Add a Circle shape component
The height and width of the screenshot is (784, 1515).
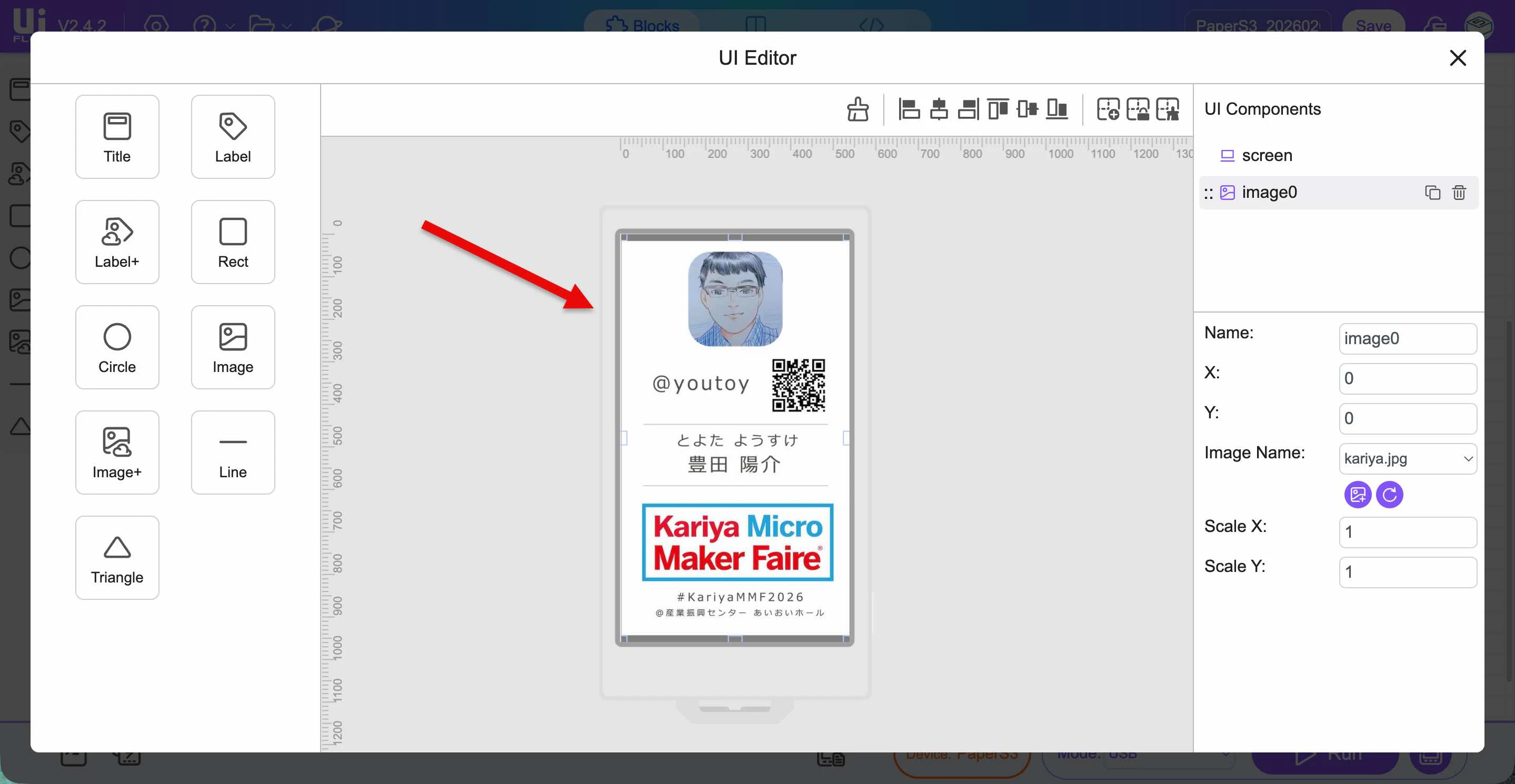pos(117,347)
